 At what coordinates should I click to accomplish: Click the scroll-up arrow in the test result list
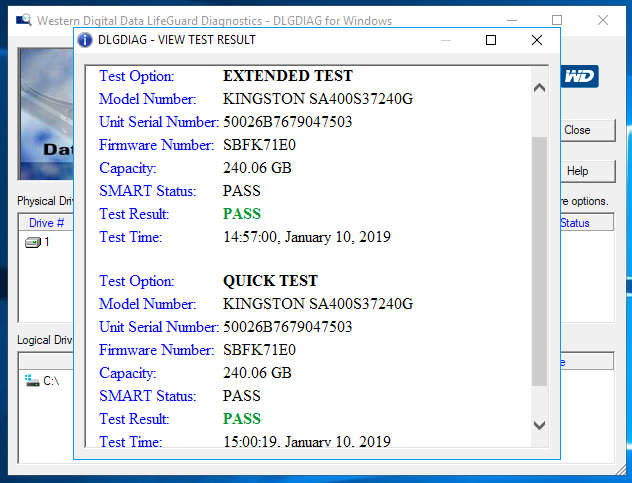click(x=539, y=87)
